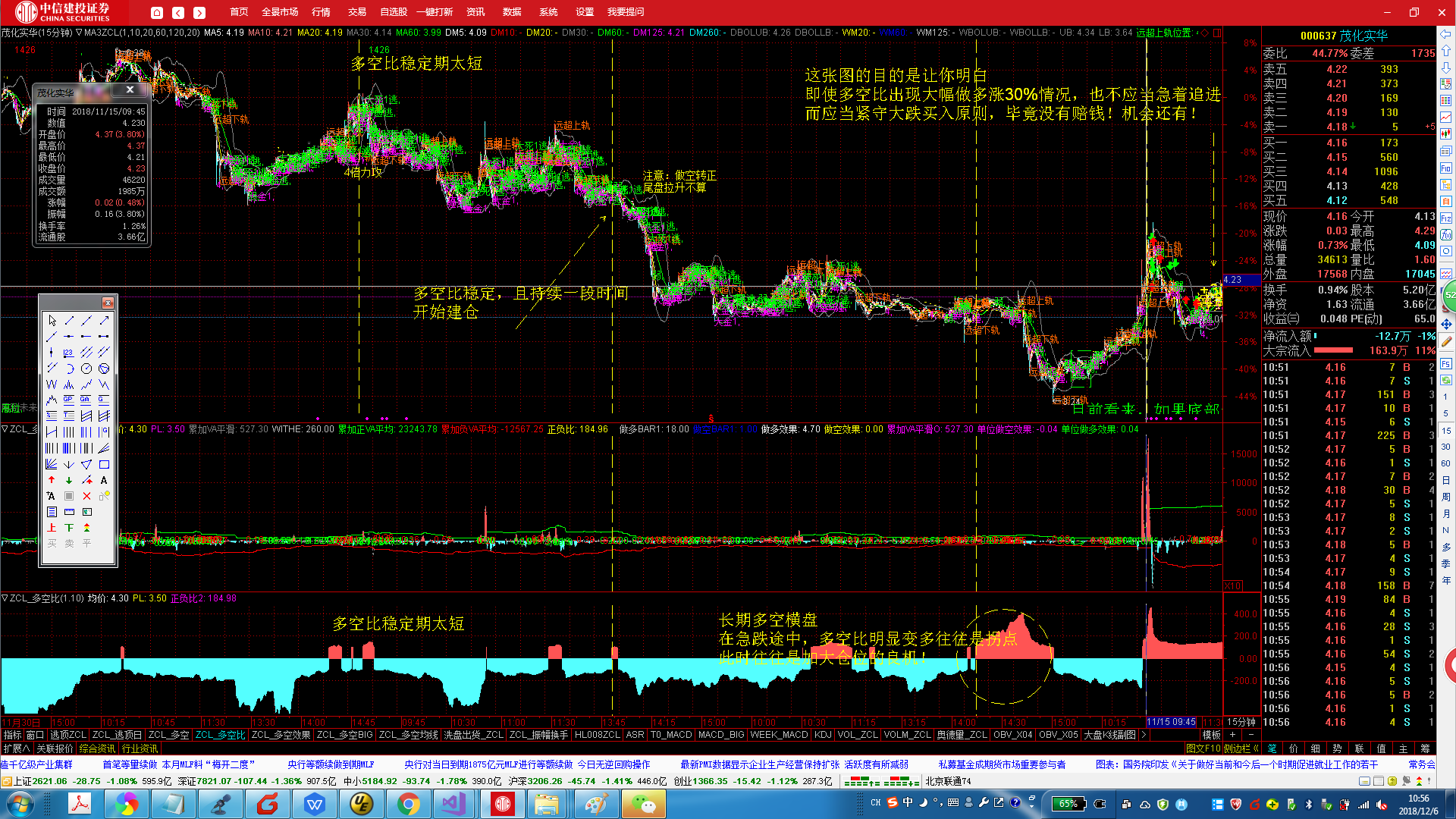Open 图文F10 company info
The image size is (1456, 819).
pos(1203,748)
